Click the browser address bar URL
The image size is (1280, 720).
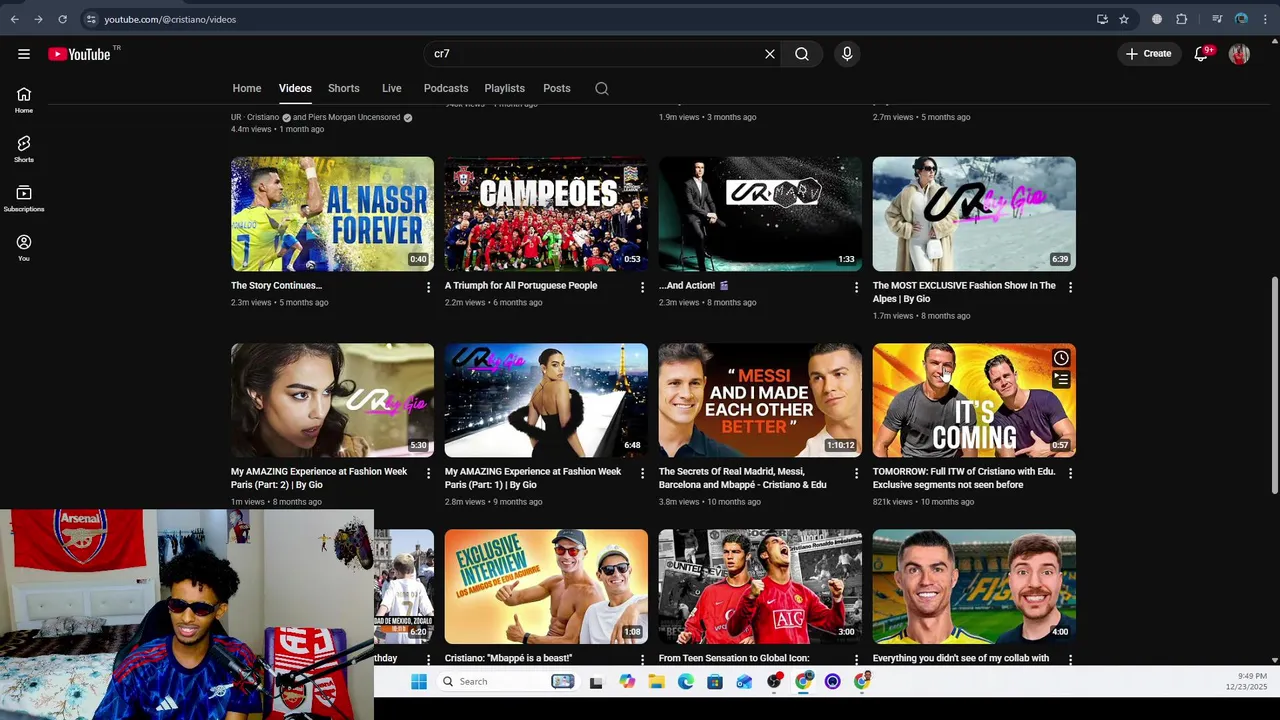170,19
